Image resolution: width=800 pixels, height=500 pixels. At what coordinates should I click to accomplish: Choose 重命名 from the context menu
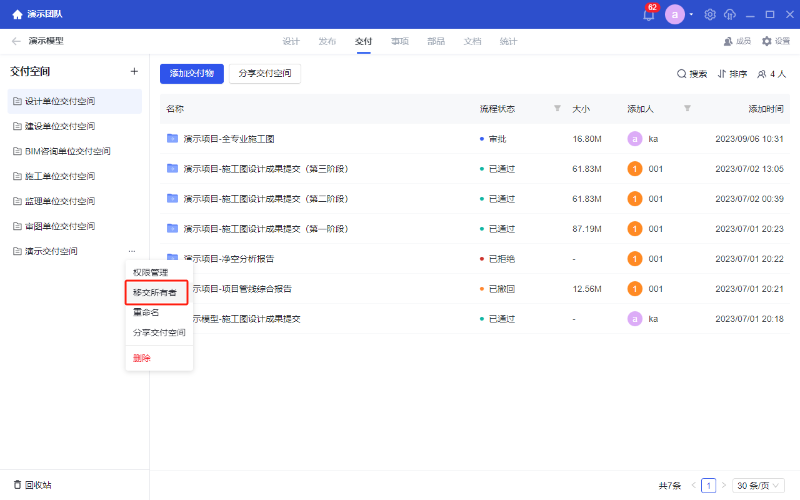click(x=146, y=312)
